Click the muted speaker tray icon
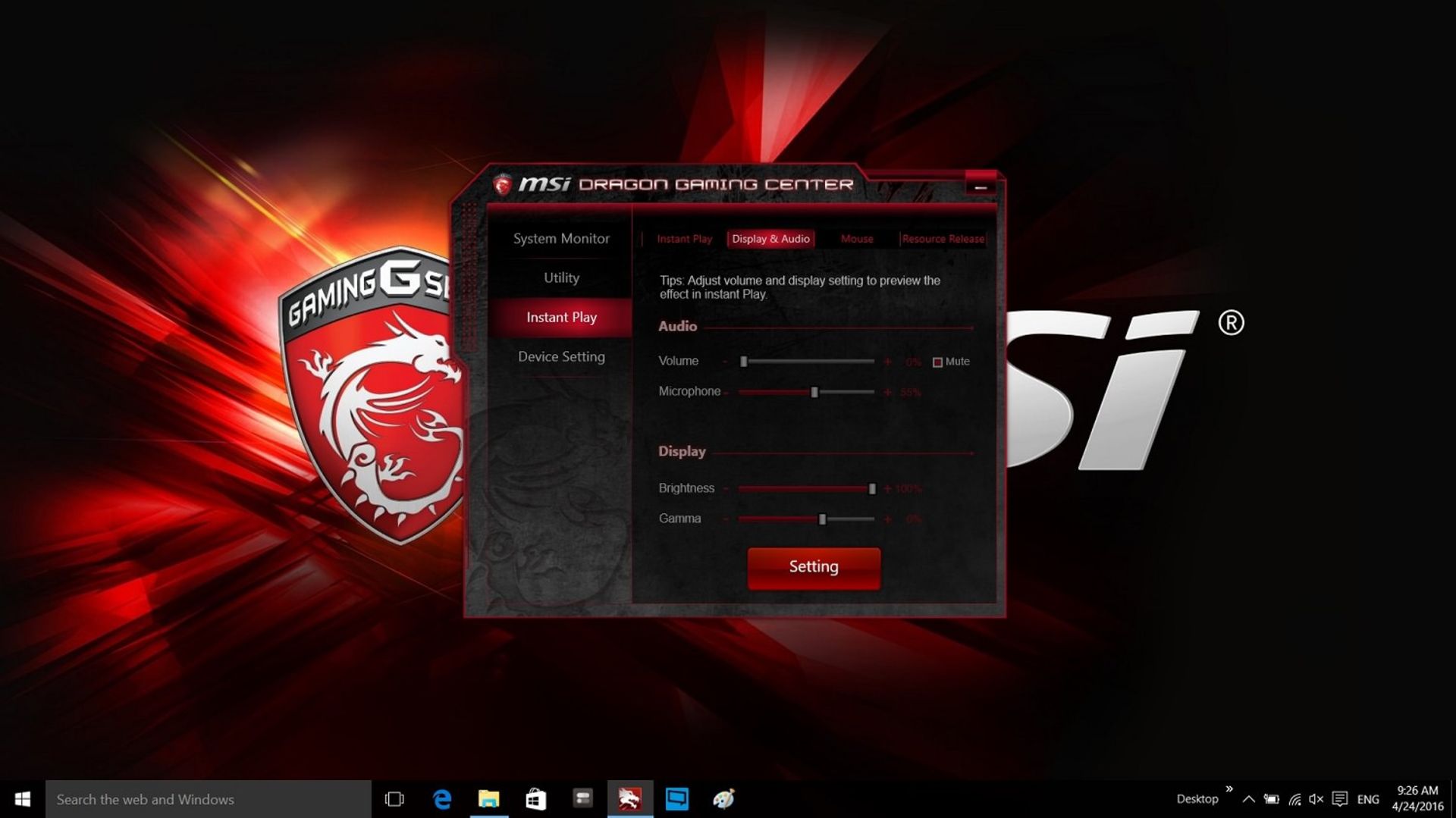 1316,799
